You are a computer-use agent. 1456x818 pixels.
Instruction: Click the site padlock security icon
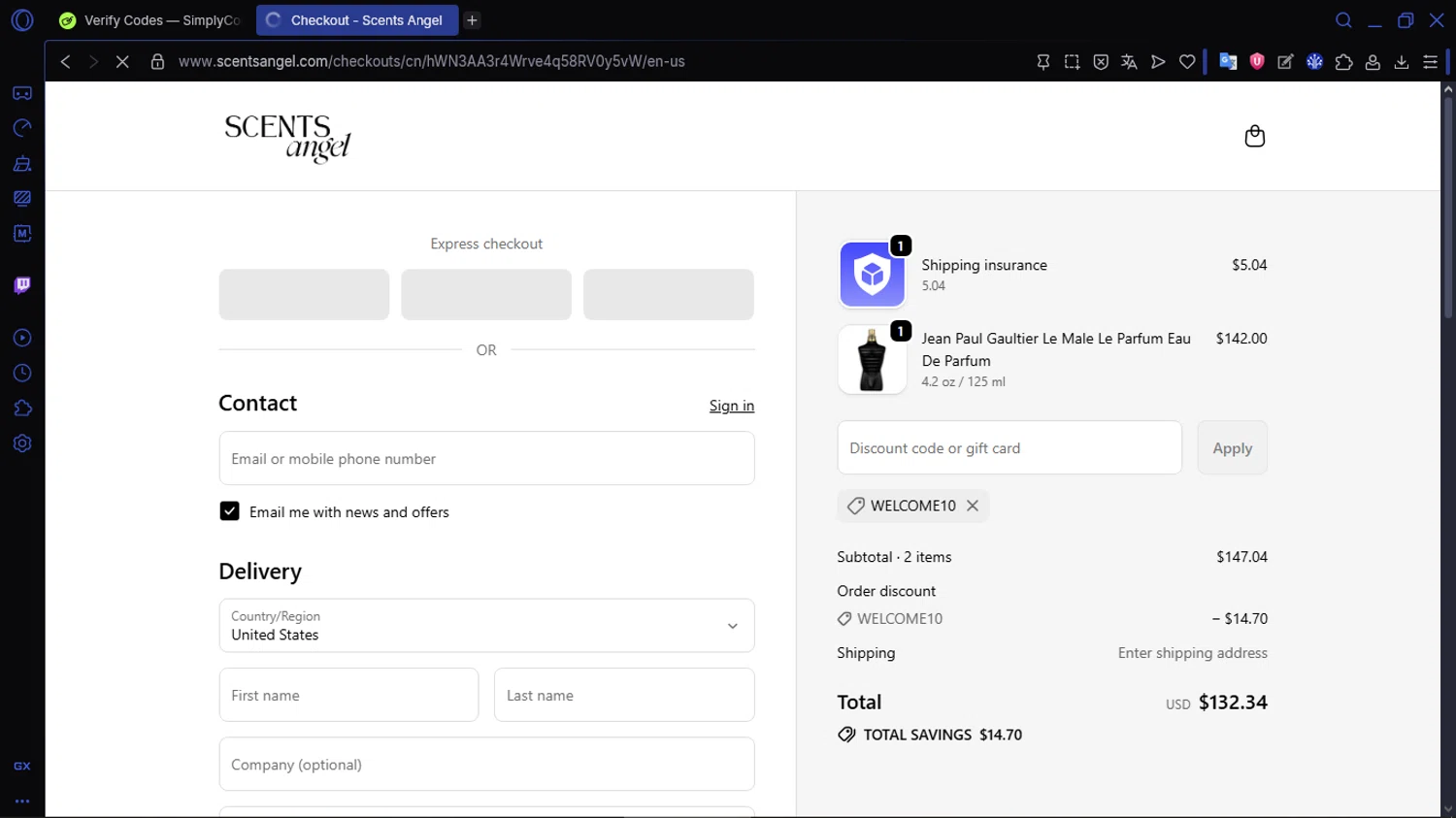(157, 61)
